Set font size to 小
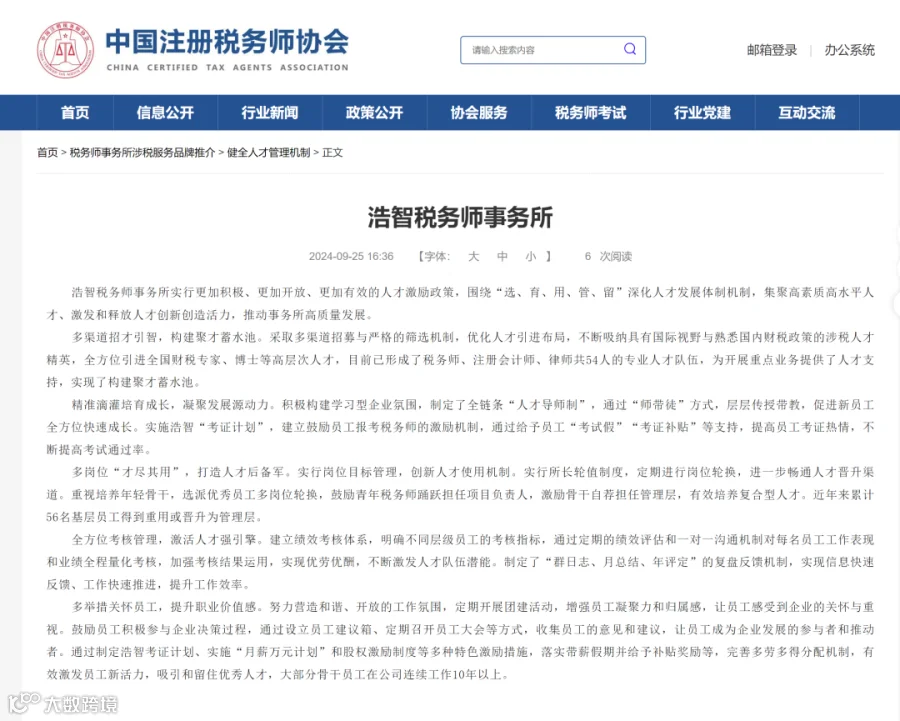Screen dimensions: 900x721 [531, 256]
